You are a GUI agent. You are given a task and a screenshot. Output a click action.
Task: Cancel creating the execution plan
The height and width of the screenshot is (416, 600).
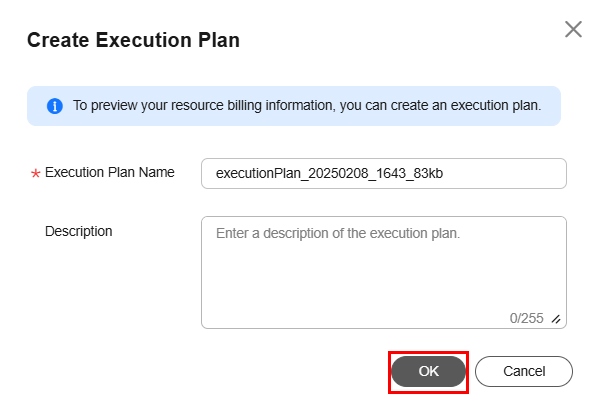click(524, 371)
